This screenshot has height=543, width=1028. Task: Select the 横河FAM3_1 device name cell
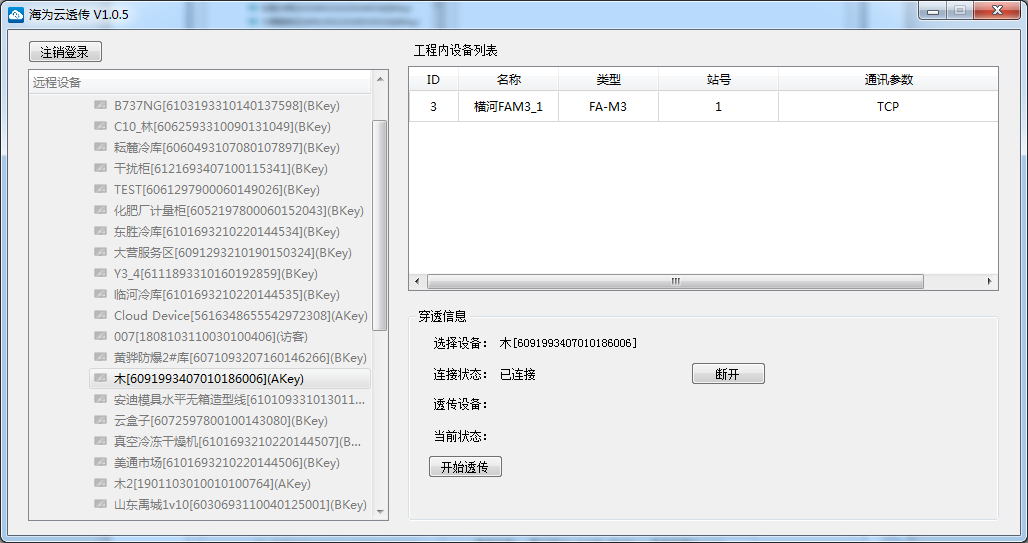click(508, 106)
